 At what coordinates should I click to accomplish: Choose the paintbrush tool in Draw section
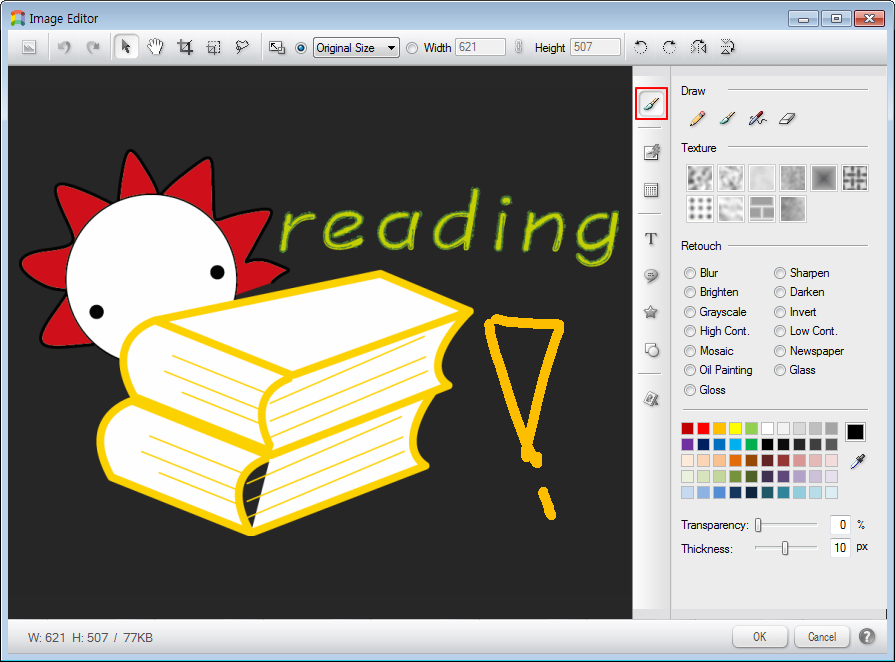click(727, 118)
